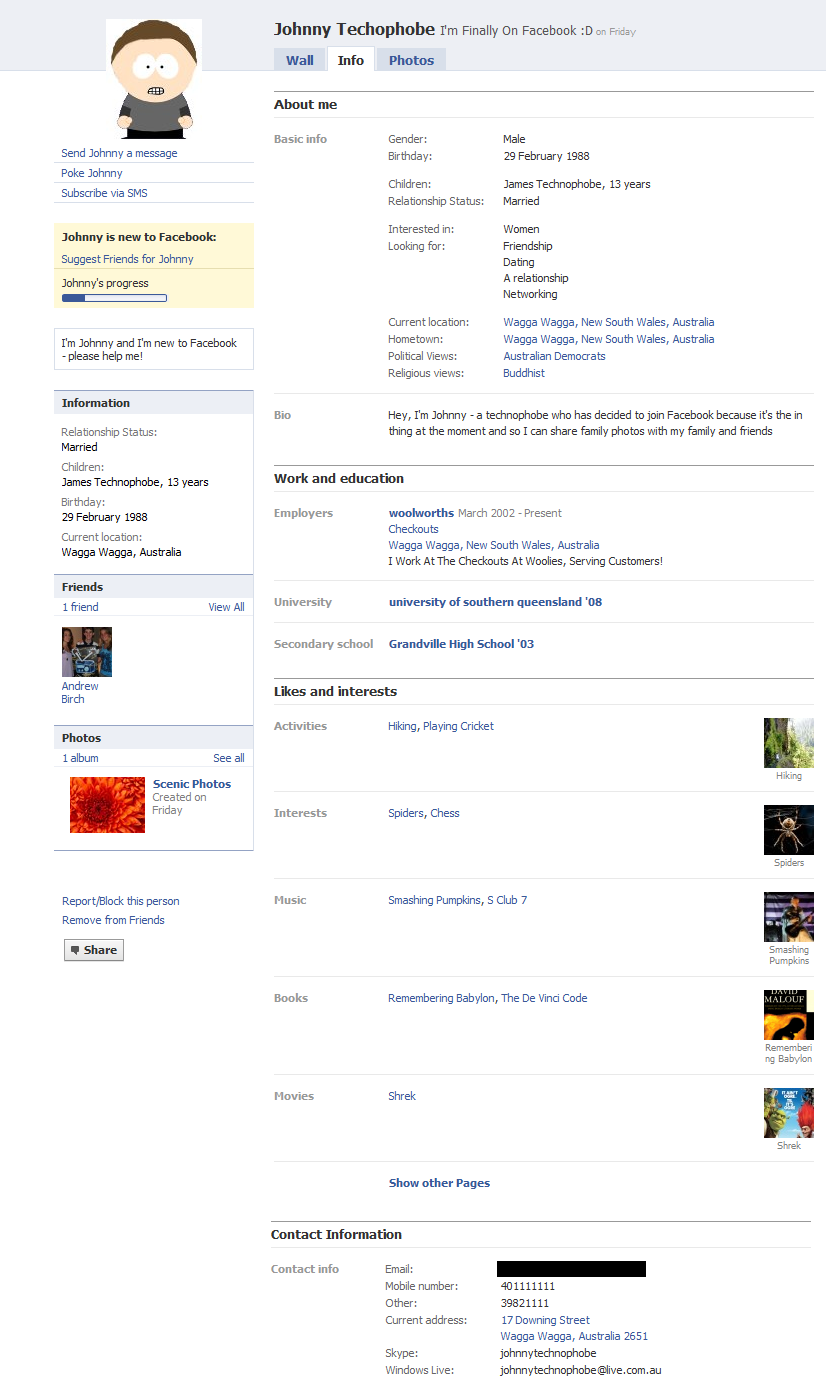Click the Johnny Techophobe profile name
The height and width of the screenshot is (1387, 827).
[x=354, y=29]
